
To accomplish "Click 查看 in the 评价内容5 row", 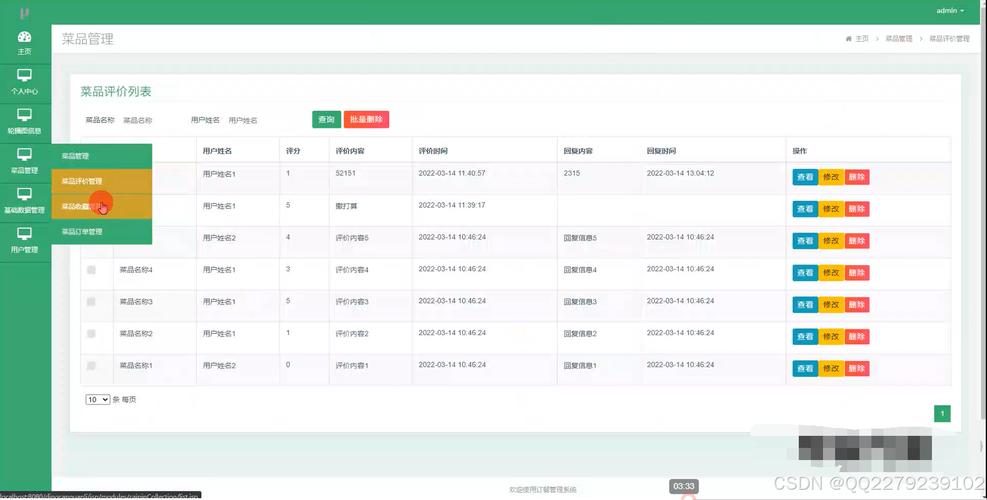I will click(x=805, y=241).
